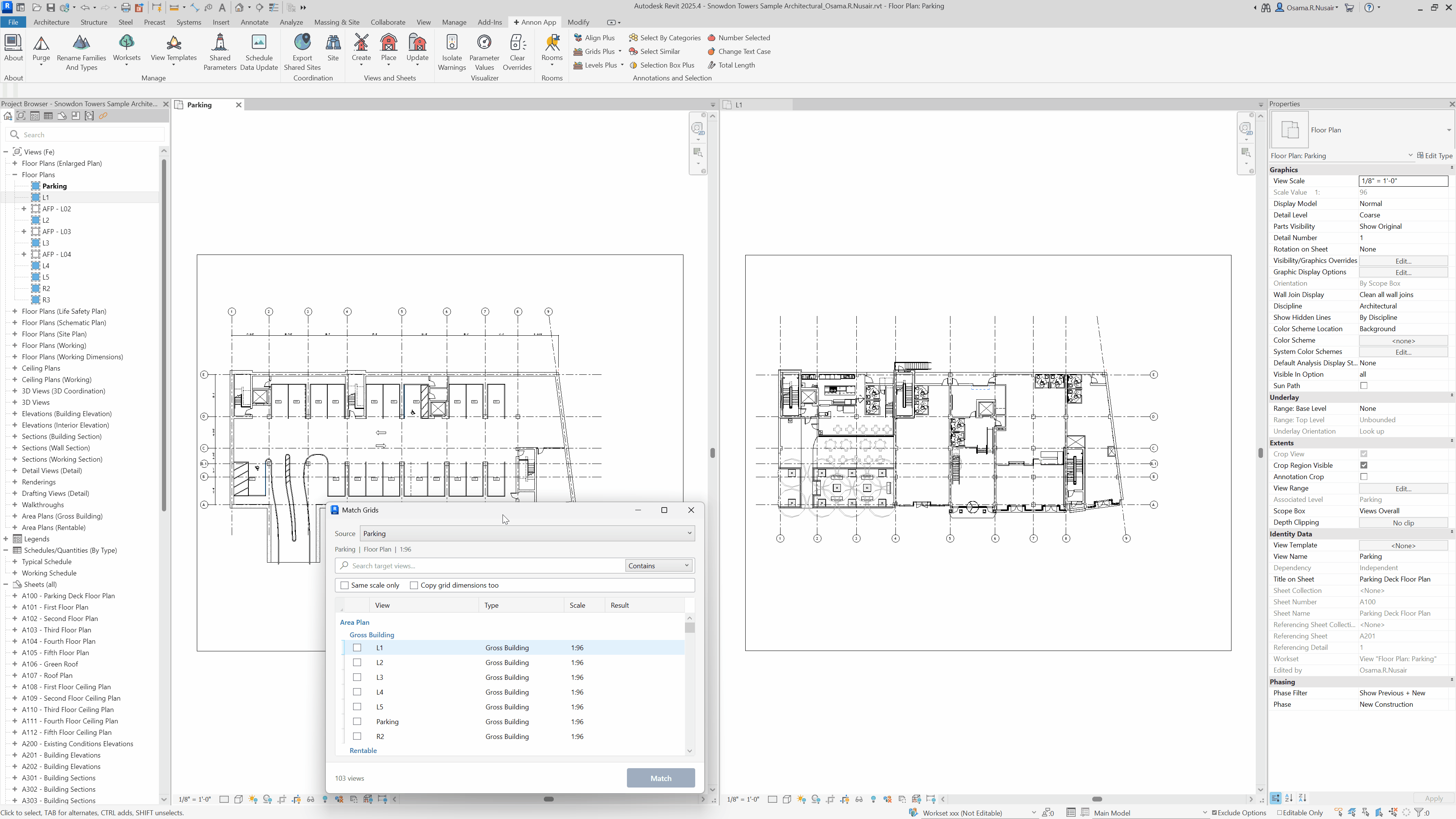Click Project Browser vertical scrollbar
Viewport: 1456px width, 819px height.
click(x=164, y=335)
